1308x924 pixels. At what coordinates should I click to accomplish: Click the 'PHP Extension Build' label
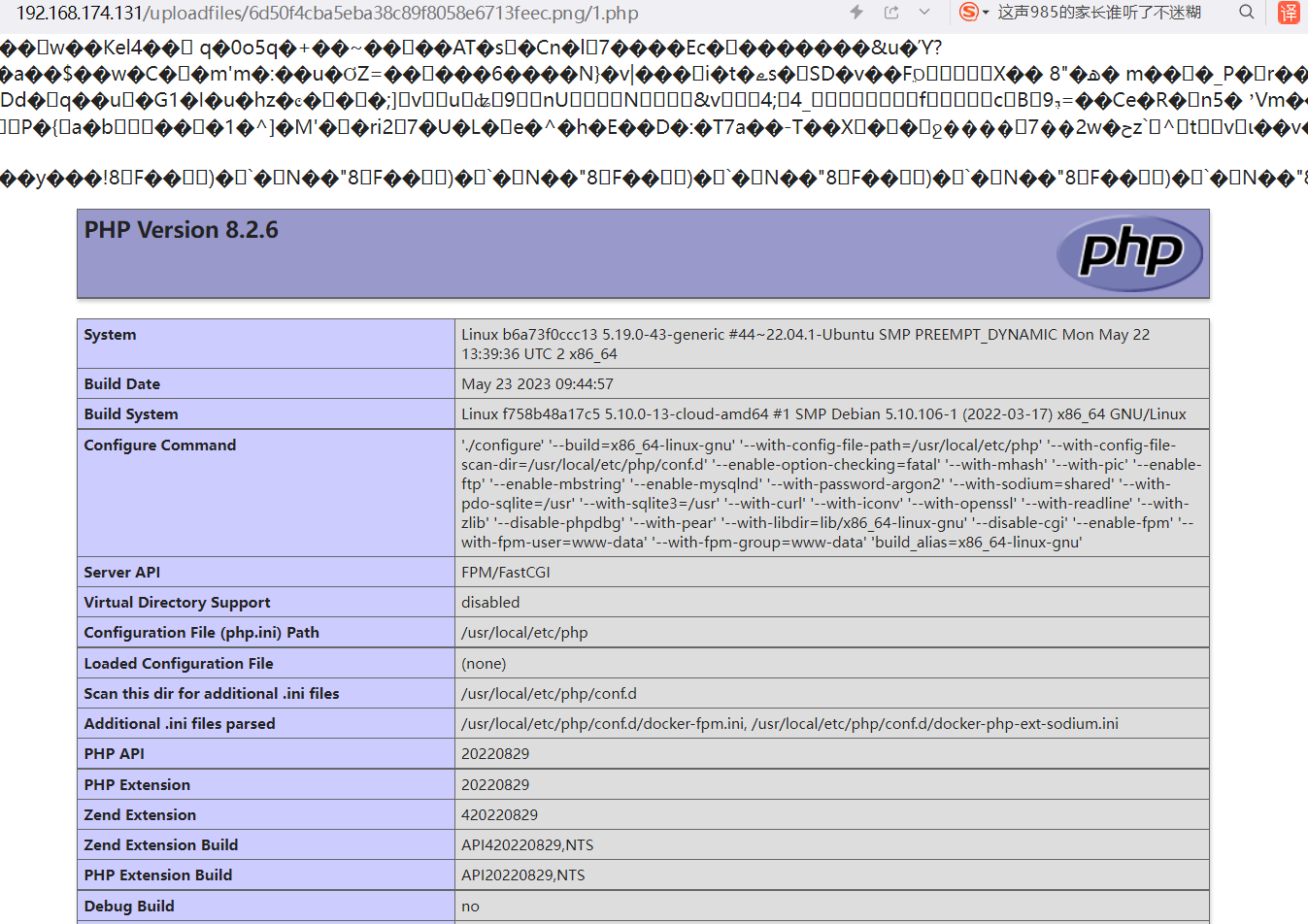click(158, 875)
